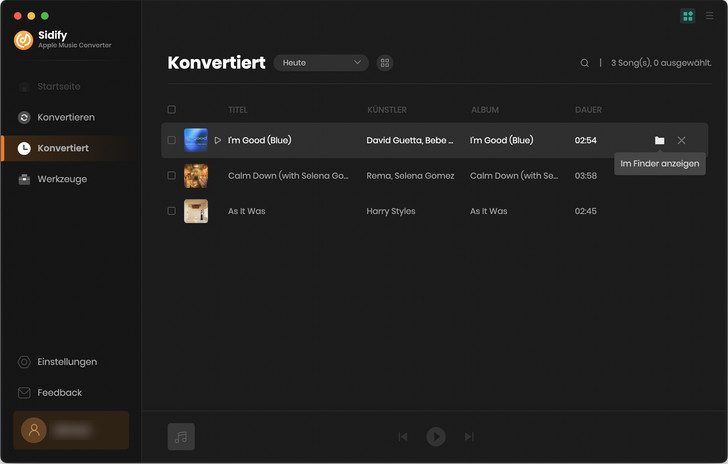This screenshot has height=464, width=728.
Task: Expand the Heute date filter dropdown
Action: 321,63
